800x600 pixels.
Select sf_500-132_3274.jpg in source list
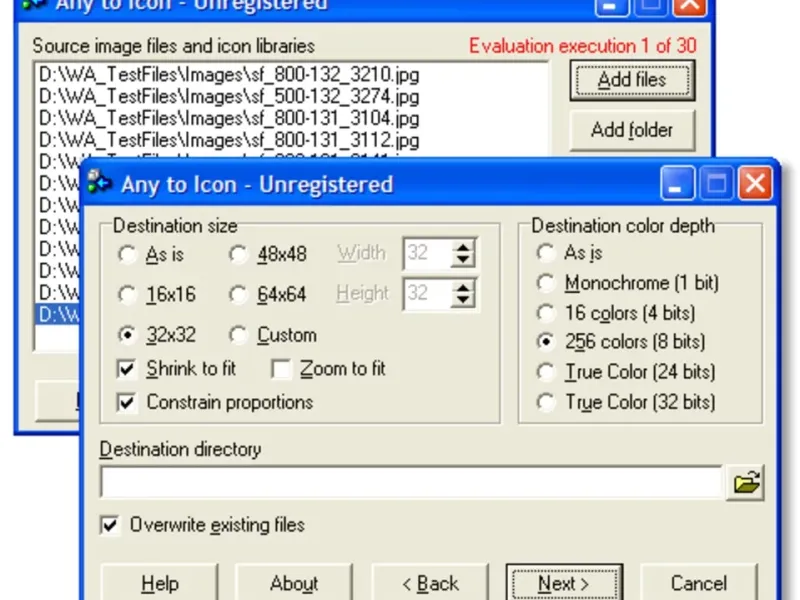[x=229, y=96]
